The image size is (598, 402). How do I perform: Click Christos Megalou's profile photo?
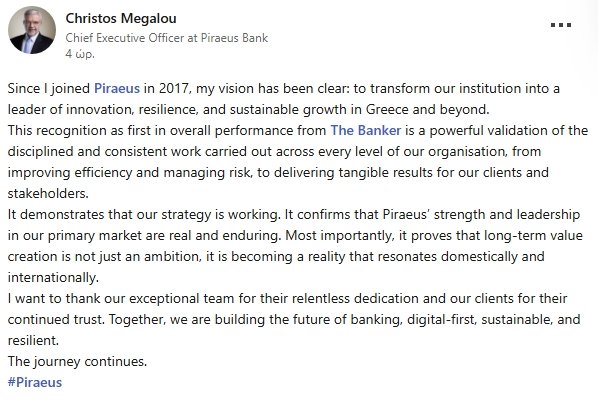pyautogui.click(x=32, y=30)
